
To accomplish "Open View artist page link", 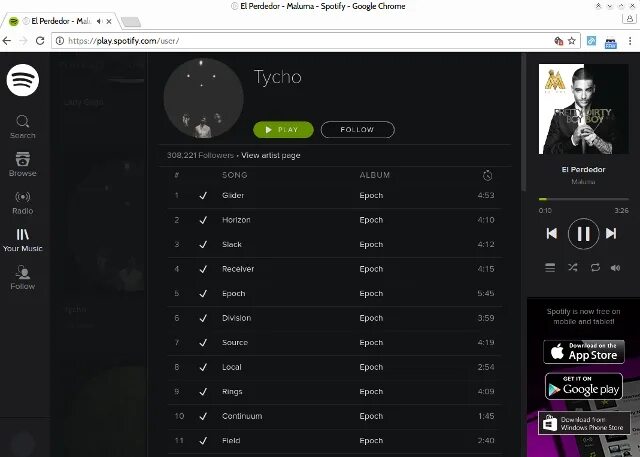I will pyautogui.click(x=271, y=155).
